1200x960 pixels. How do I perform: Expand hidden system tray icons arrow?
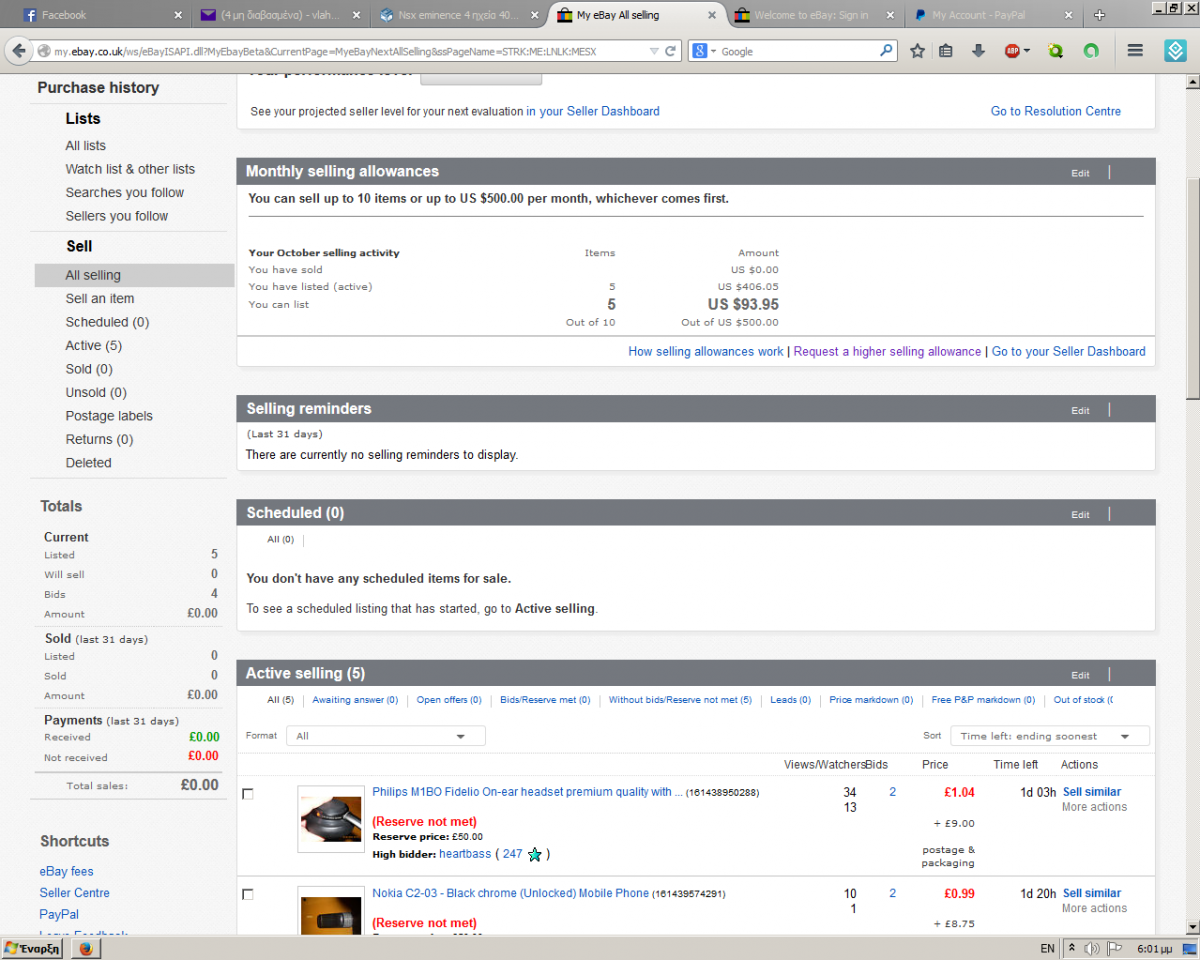tap(1072, 948)
